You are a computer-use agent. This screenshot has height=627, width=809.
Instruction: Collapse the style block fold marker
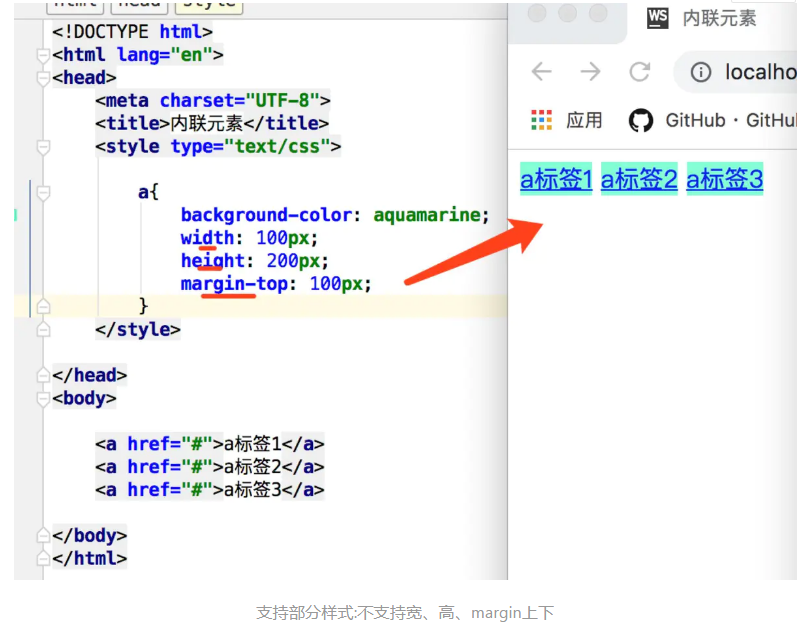pyautogui.click(x=42, y=146)
